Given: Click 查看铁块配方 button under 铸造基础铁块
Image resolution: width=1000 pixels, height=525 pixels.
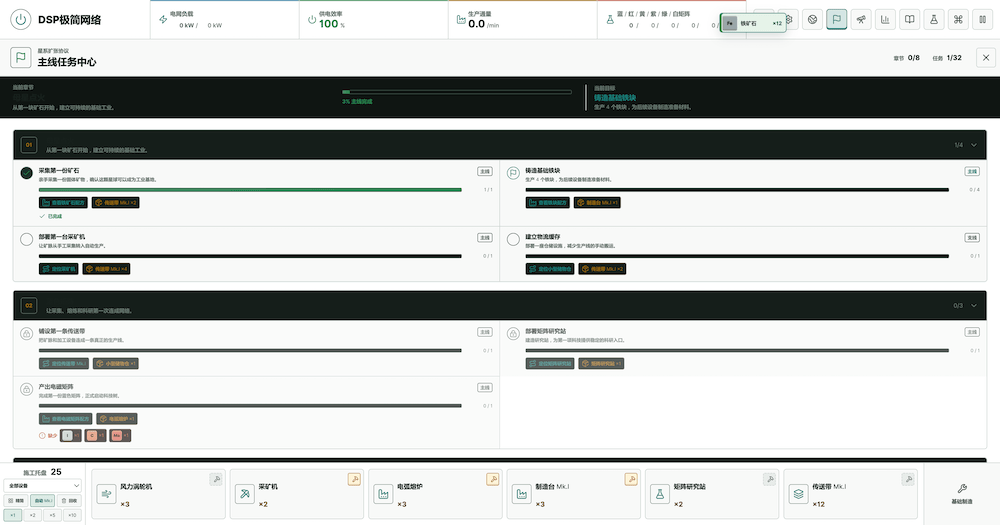Looking at the screenshot, I should pos(548,202).
